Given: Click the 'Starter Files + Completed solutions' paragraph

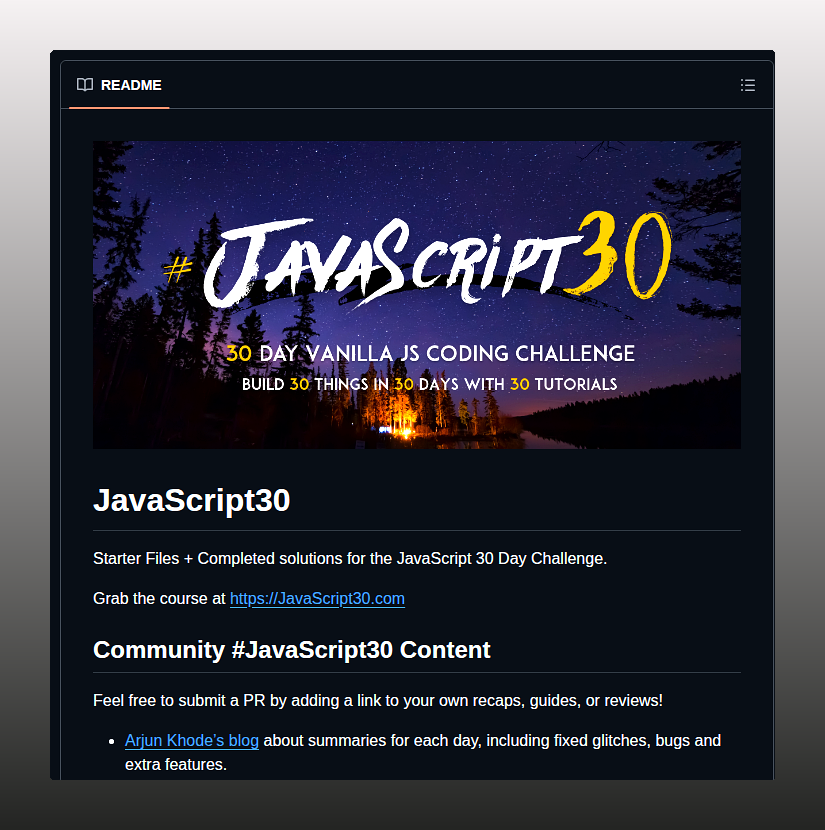Looking at the screenshot, I should 350,558.
